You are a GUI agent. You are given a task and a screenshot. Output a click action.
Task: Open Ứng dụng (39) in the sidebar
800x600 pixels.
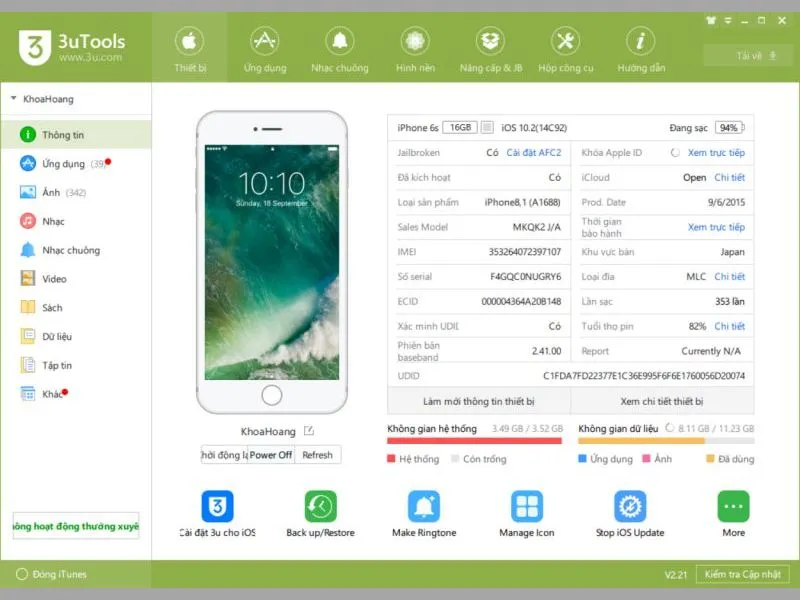click(76, 164)
